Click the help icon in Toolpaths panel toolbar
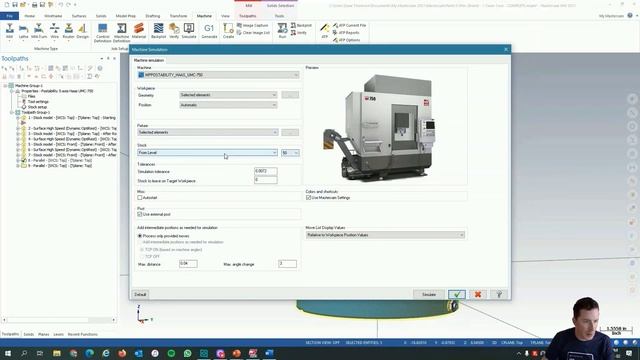640x360 pixels. pos(100,68)
